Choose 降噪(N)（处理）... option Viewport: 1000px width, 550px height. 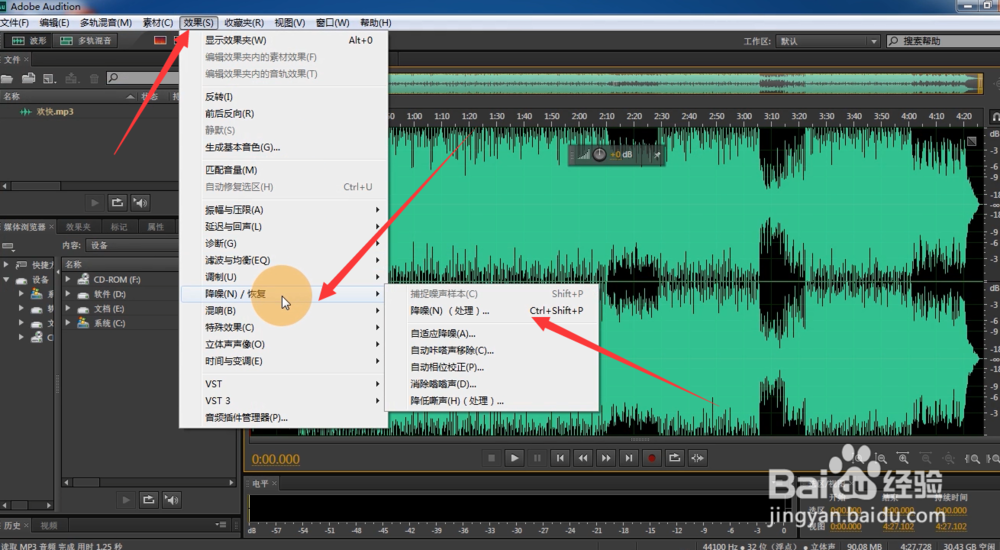pyautogui.click(x=492, y=311)
